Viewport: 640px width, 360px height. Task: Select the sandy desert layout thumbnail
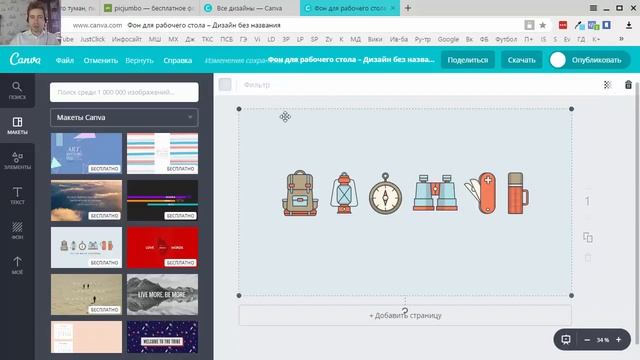pyautogui.click(x=86, y=294)
